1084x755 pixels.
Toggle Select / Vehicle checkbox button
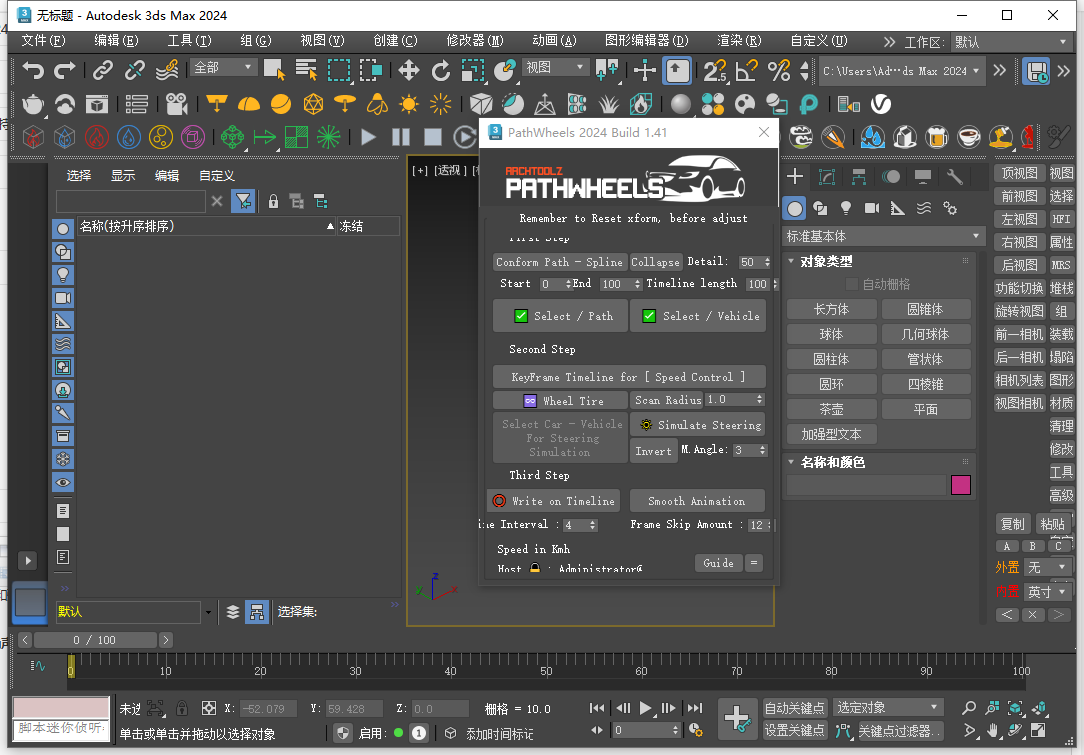pyautogui.click(x=698, y=316)
